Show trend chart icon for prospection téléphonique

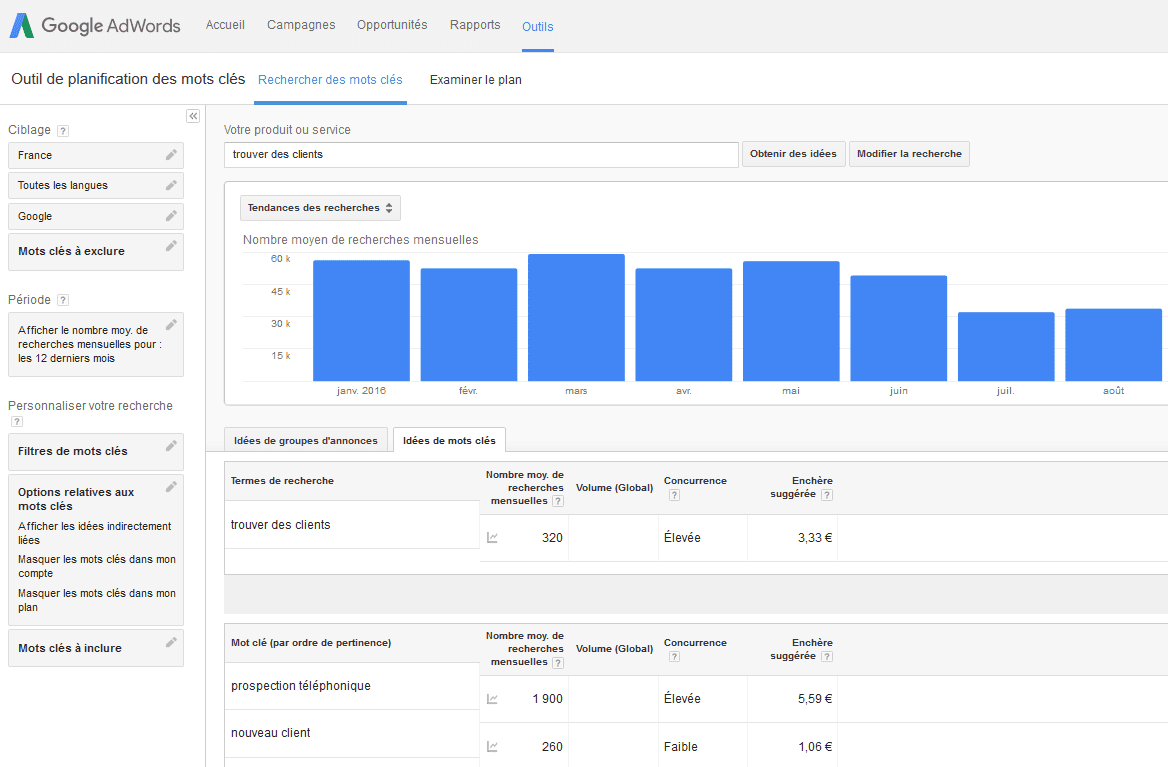[492, 698]
